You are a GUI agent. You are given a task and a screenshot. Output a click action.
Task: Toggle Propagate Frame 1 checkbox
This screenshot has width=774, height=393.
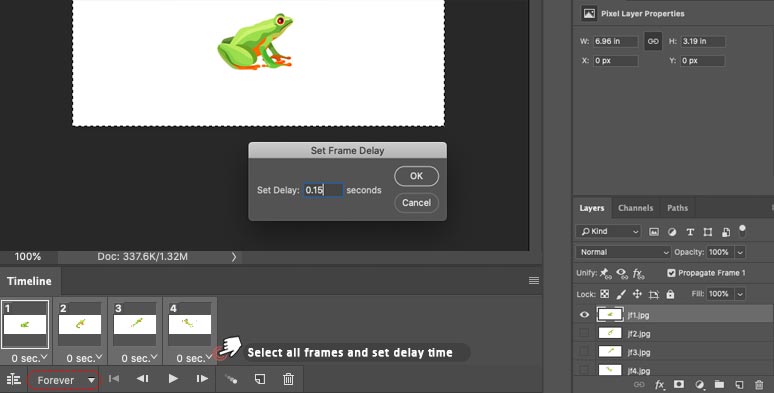[x=671, y=273]
